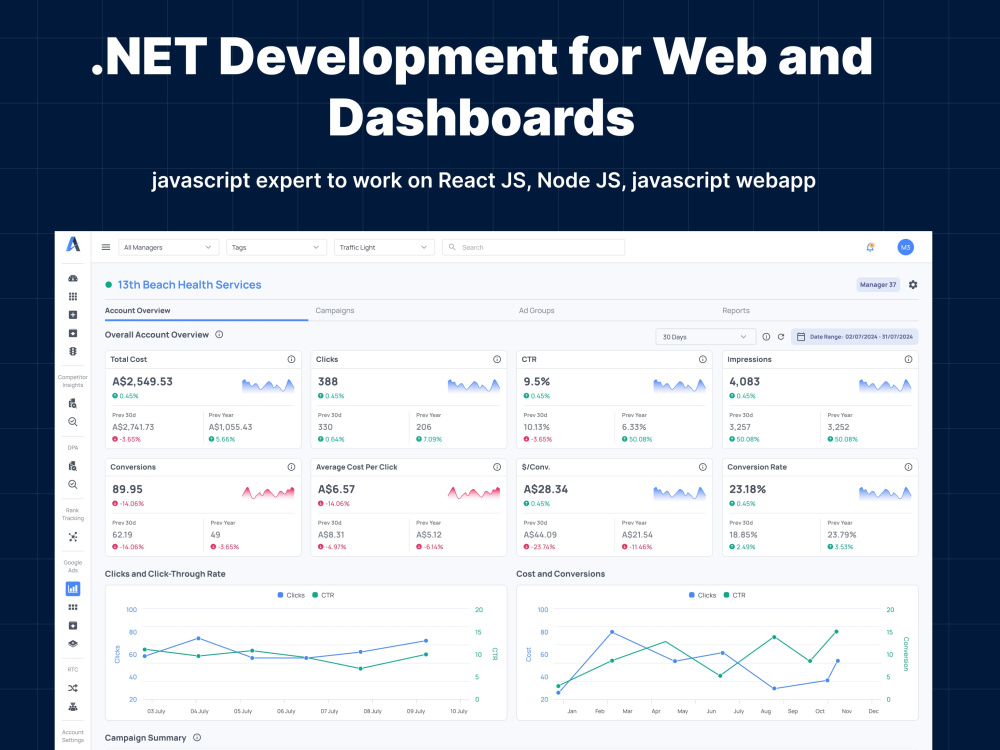The image size is (1000, 750).
Task: Click info icon next to 30 Days dropdown
Action: (x=766, y=337)
